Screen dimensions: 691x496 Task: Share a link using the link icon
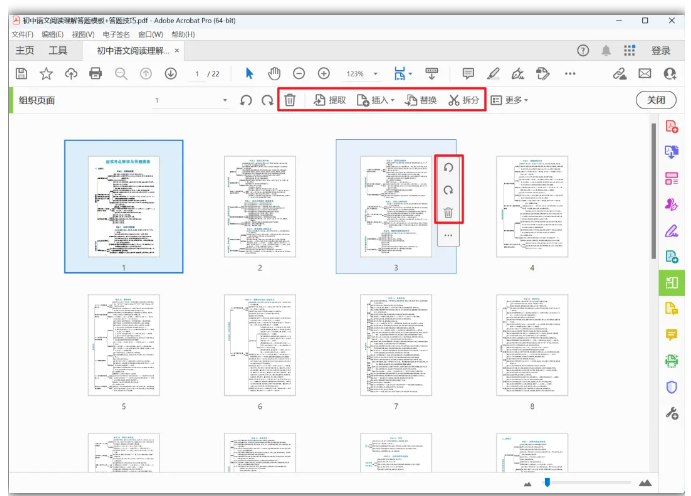click(x=620, y=74)
